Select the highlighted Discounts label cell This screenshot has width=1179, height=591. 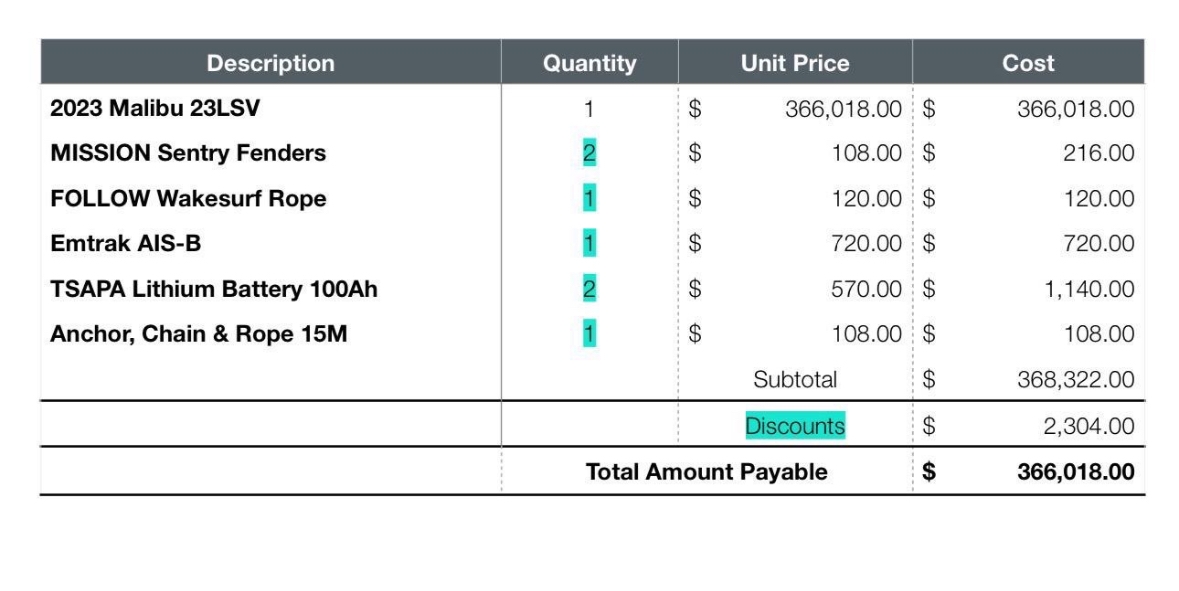tap(795, 426)
